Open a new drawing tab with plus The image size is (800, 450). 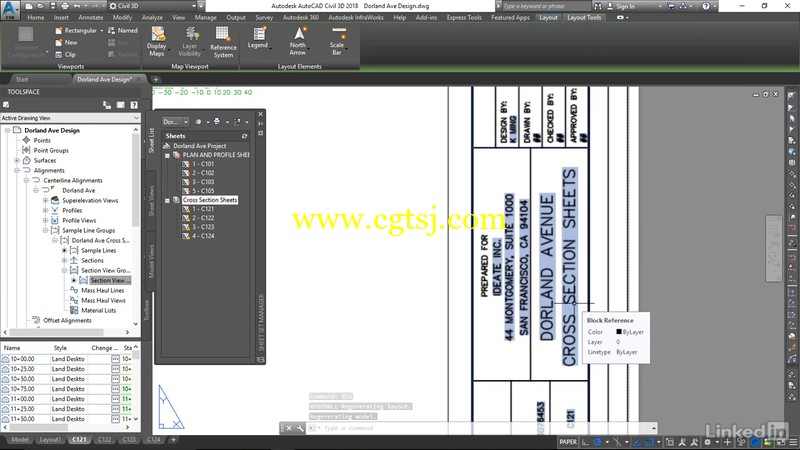point(156,79)
